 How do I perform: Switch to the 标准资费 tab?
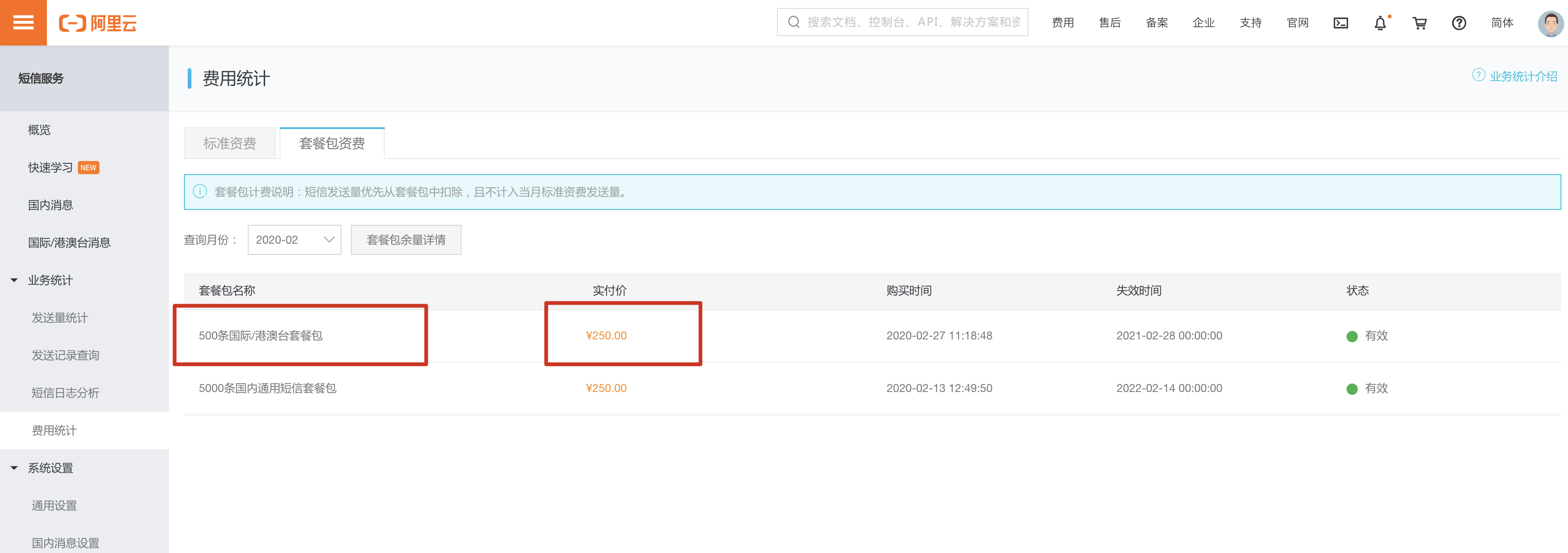tap(229, 144)
